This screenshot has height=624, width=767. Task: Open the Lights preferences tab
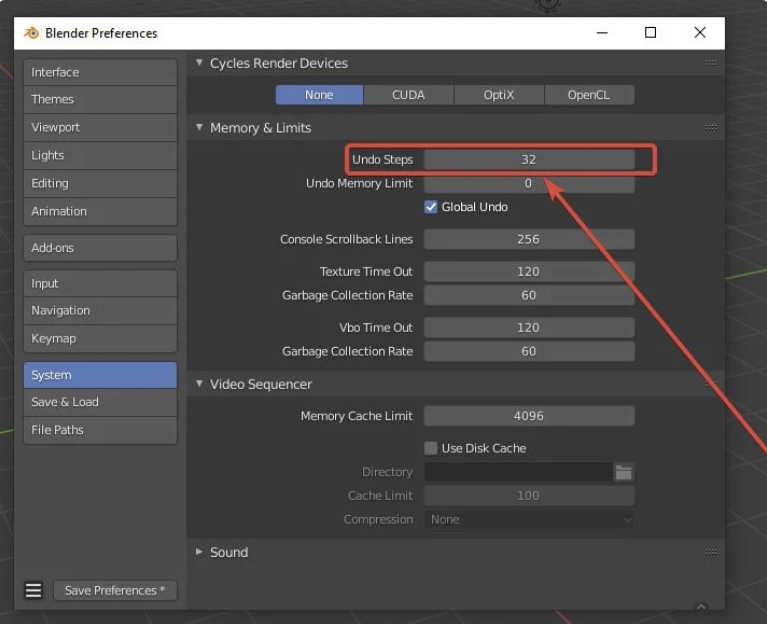coord(100,156)
